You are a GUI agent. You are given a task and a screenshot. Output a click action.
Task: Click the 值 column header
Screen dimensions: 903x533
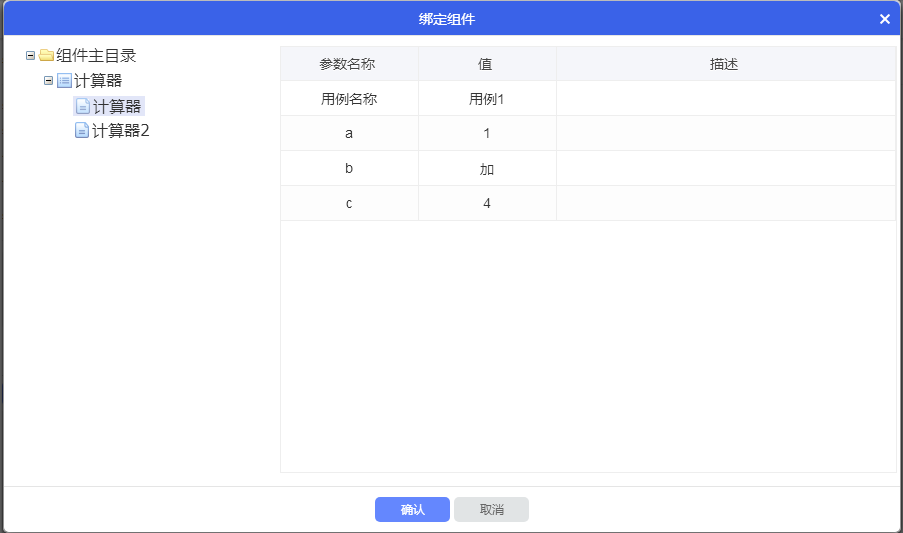coord(486,64)
